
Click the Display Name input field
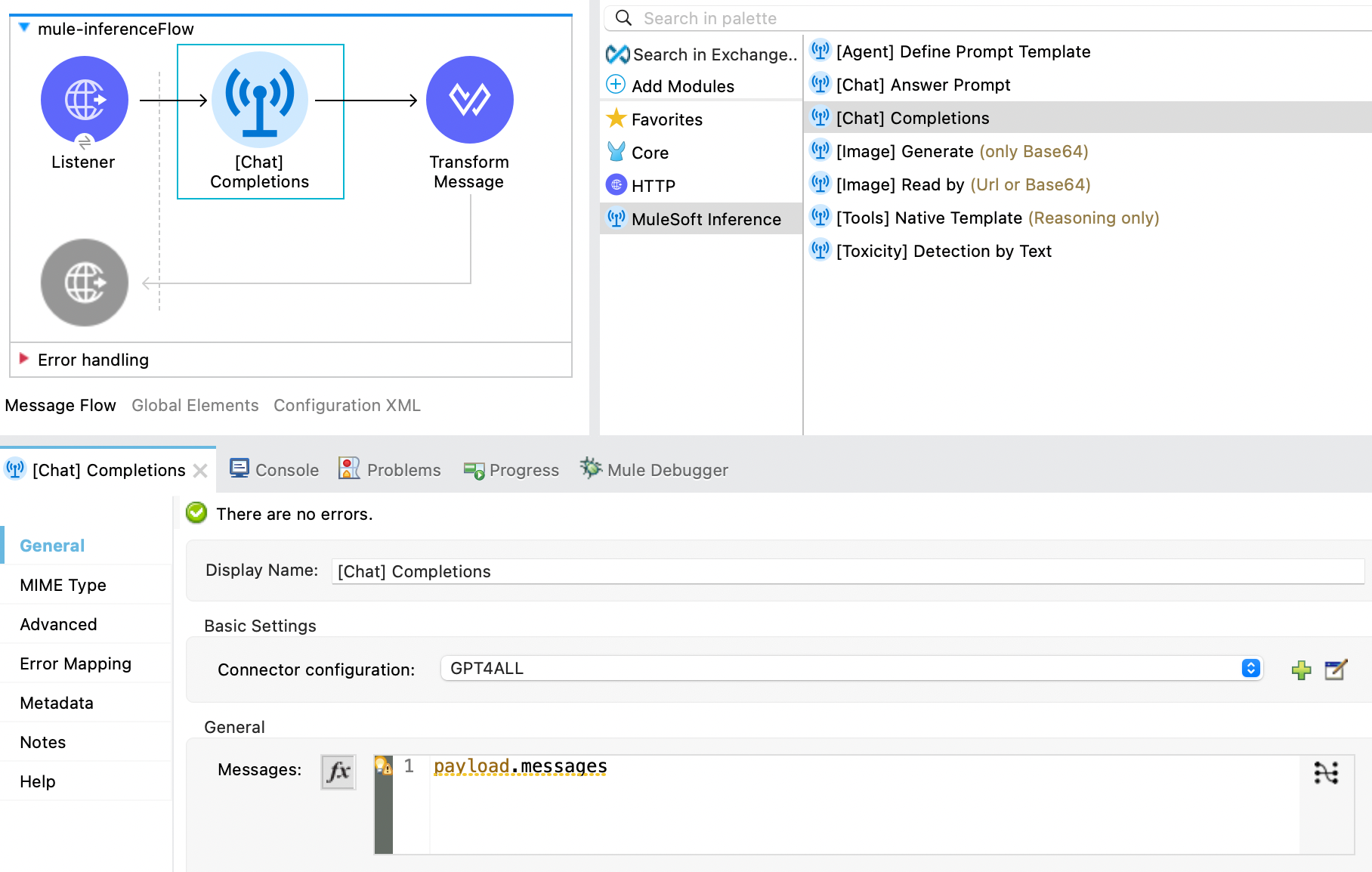848,571
